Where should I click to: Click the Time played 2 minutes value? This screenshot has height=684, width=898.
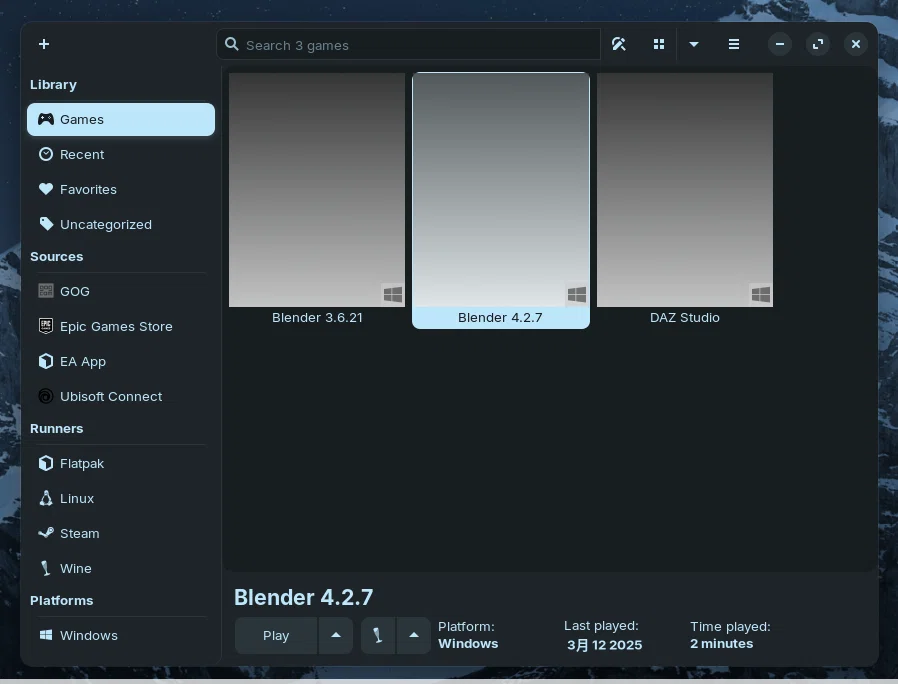(x=722, y=643)
